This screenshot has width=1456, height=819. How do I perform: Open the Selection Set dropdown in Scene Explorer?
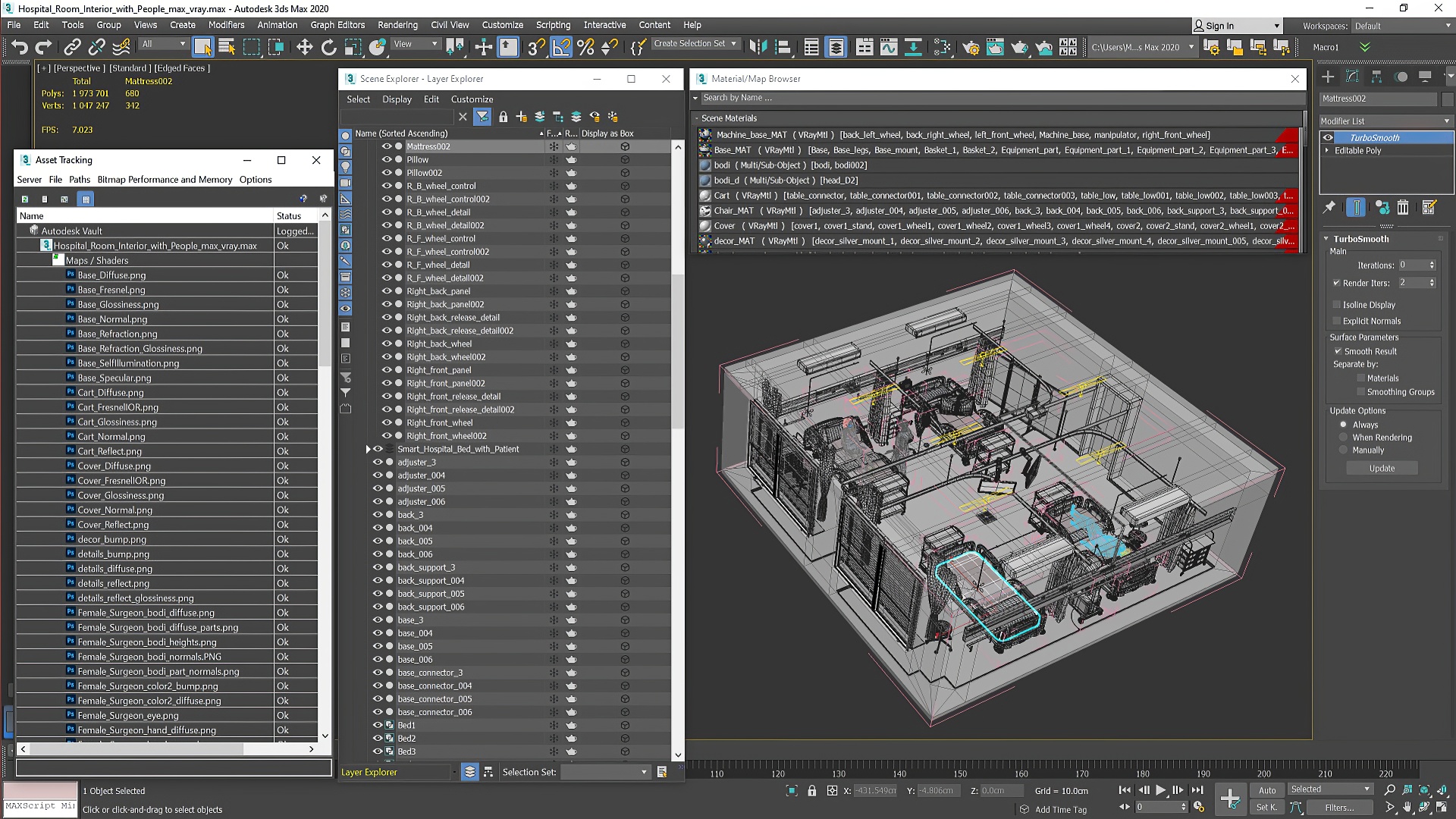point(605,772)
